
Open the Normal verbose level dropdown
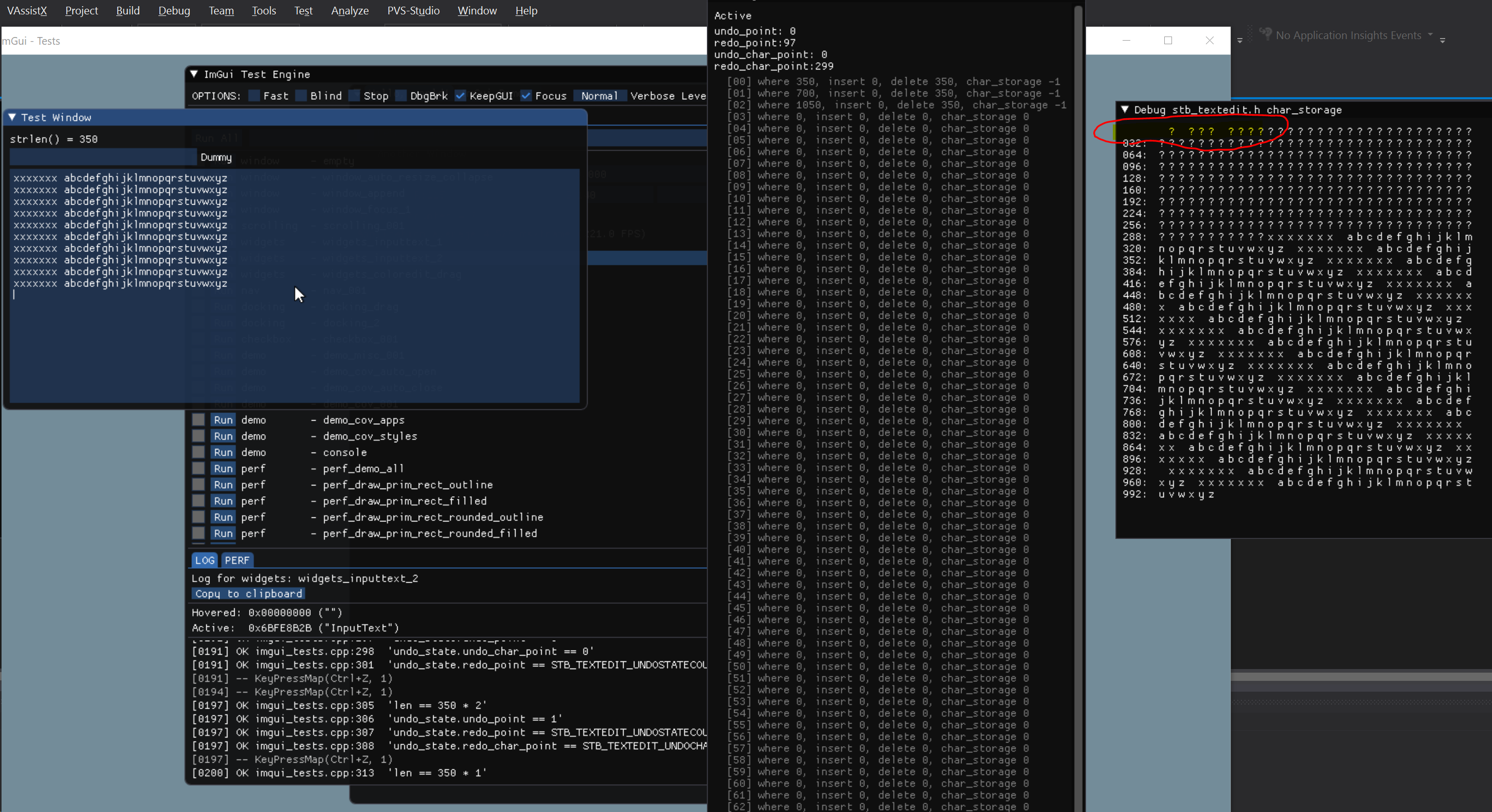click(599, 96)
